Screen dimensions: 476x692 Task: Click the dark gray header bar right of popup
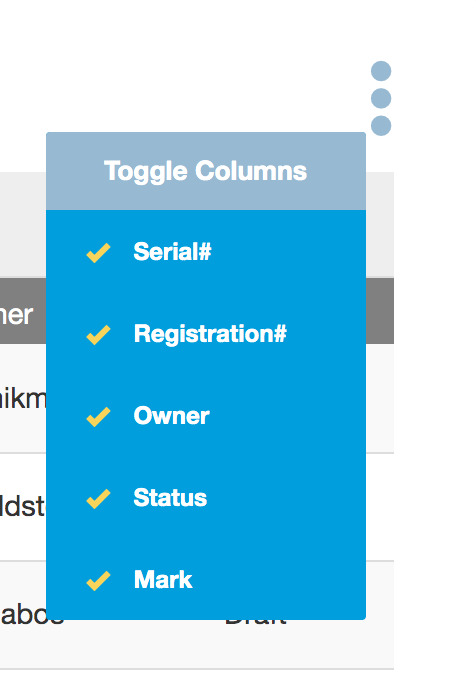coord(380,311)
